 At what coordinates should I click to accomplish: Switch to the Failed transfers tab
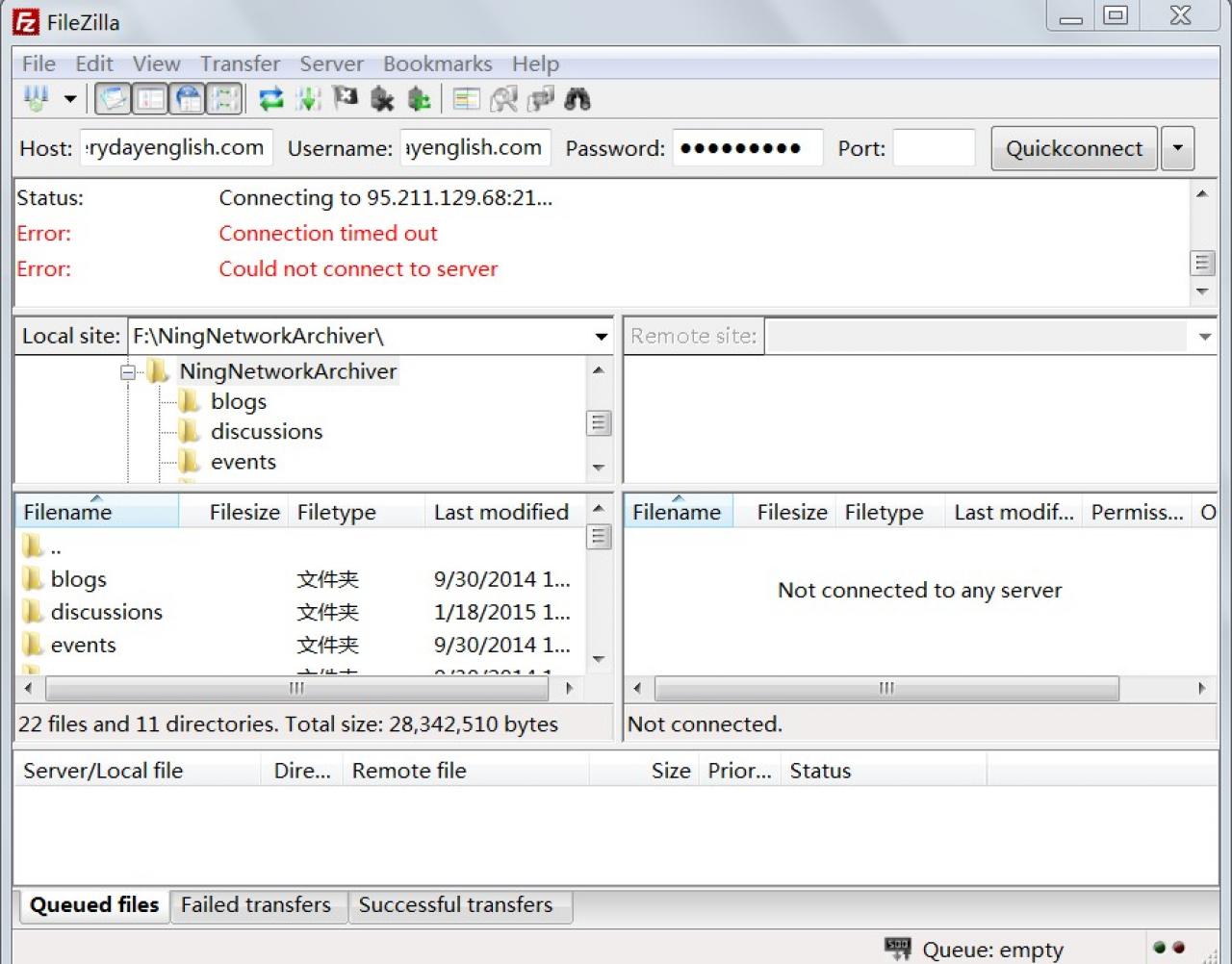pyautogui.click(x=256, y=905)
